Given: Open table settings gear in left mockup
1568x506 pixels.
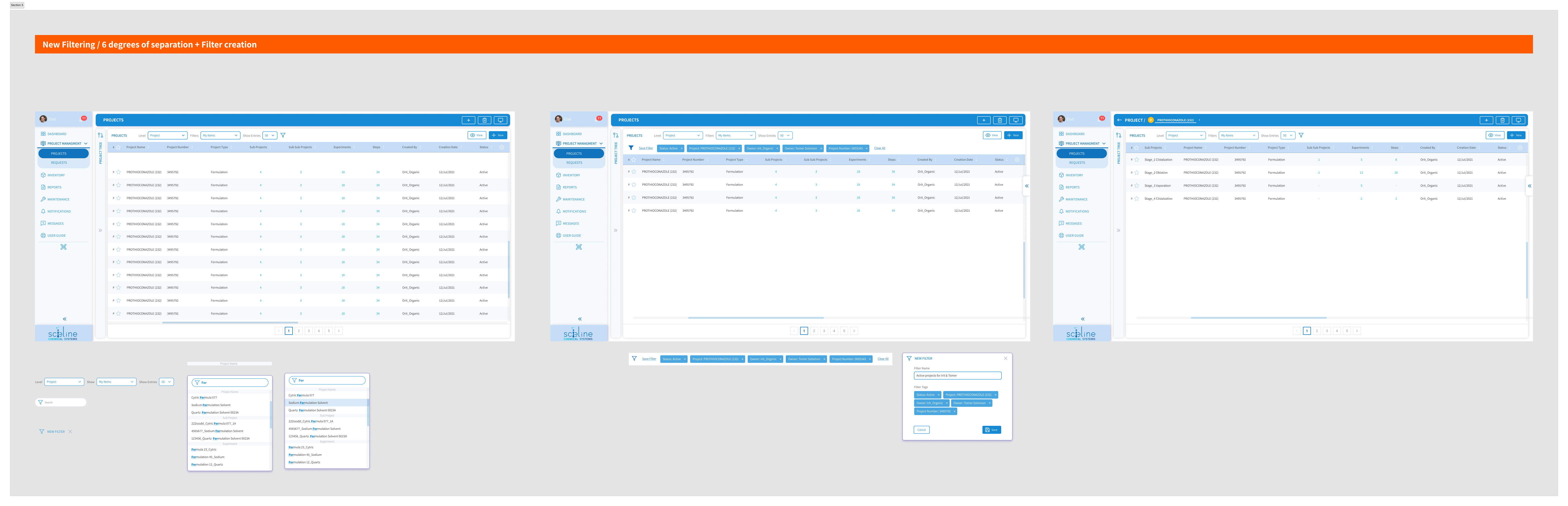Looking at the screenshot, I should coord(502,147).
